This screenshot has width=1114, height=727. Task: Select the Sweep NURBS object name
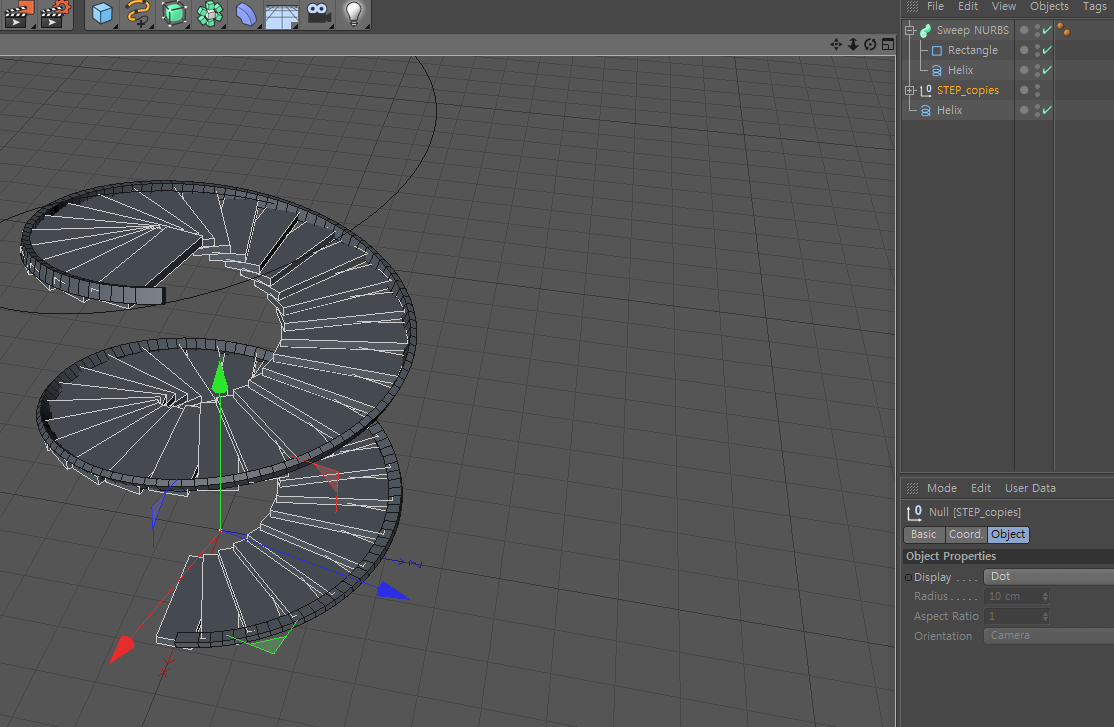[973, 30]
